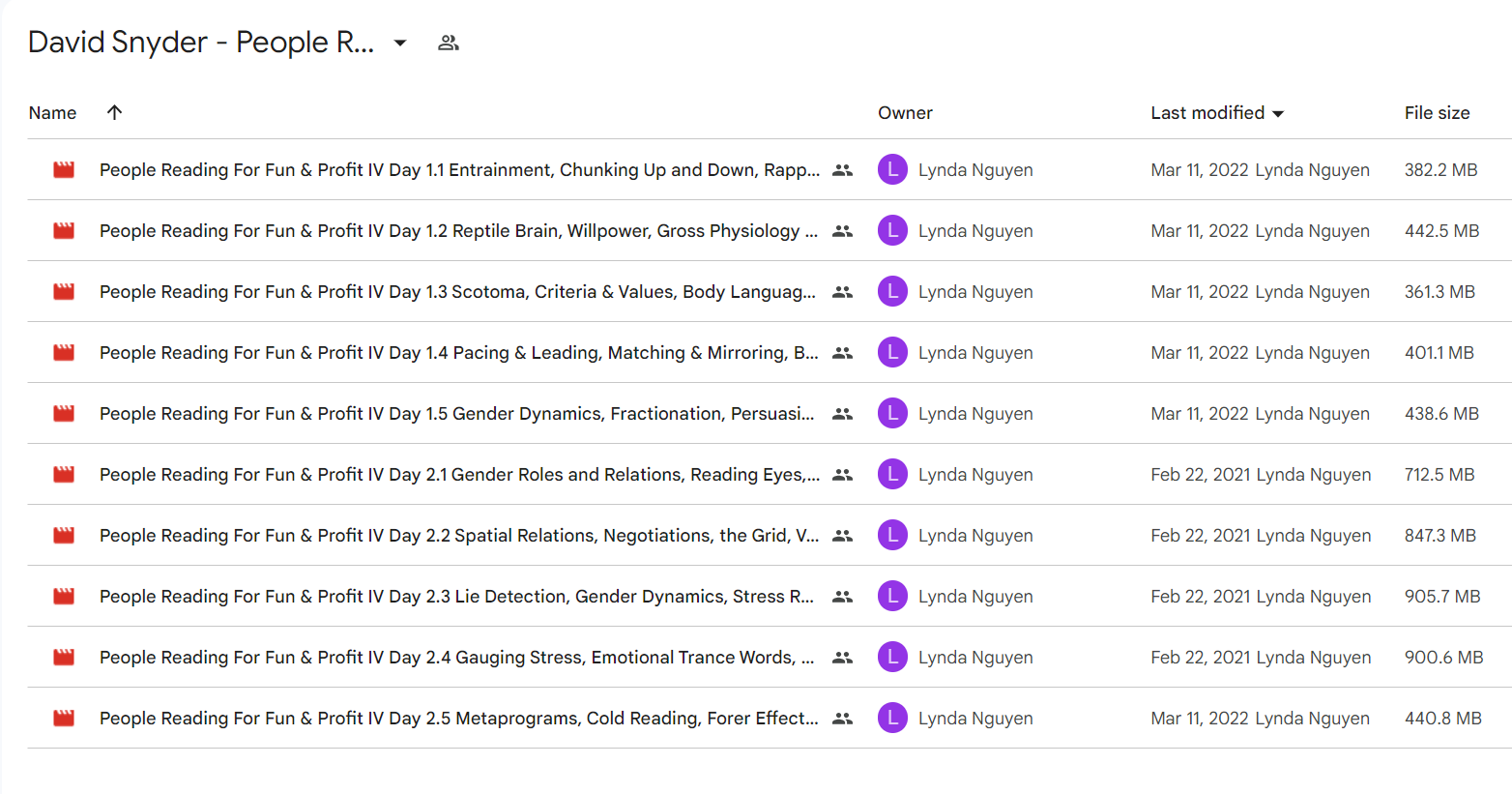1512x794 pixels.
Task: Click the shared icon on Day 2.3 row
Action: point(843,597)
